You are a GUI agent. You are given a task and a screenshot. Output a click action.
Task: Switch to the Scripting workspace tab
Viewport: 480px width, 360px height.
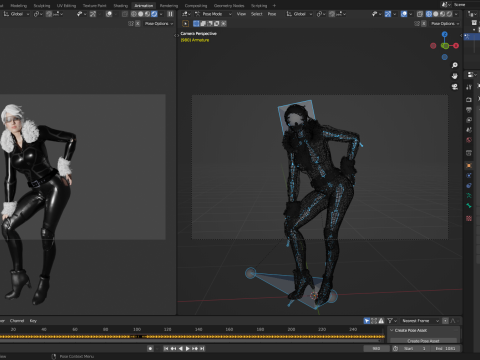259,6
